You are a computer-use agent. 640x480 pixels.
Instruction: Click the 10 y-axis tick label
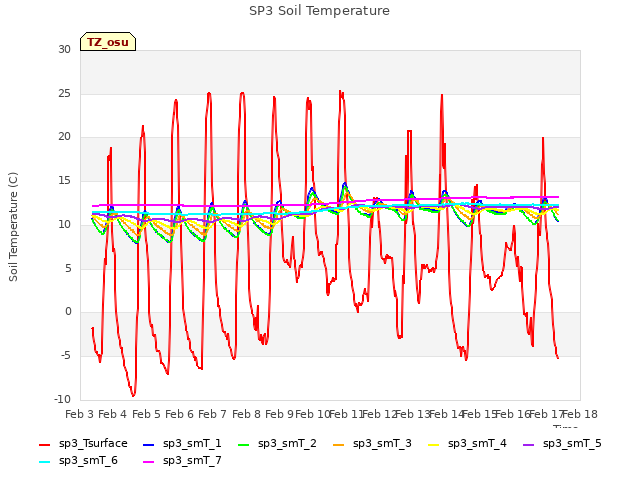click(x=64, y=224)
